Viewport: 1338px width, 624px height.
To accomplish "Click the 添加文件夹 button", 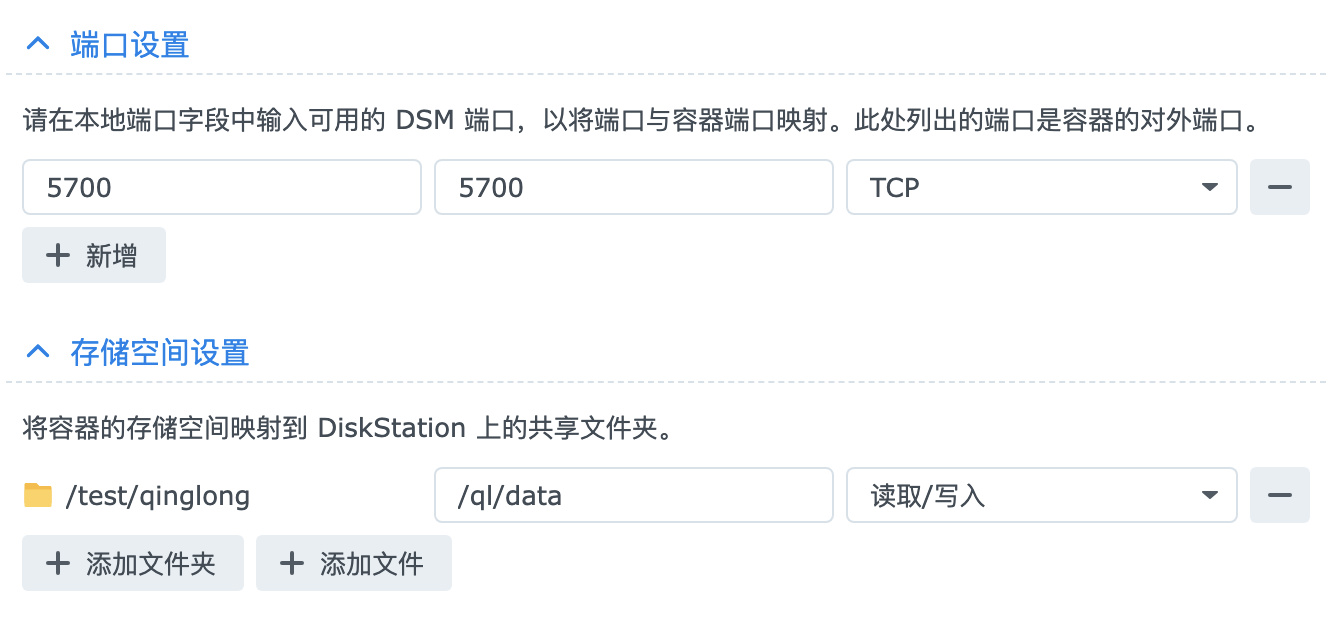I will click(x=133, y=563).
